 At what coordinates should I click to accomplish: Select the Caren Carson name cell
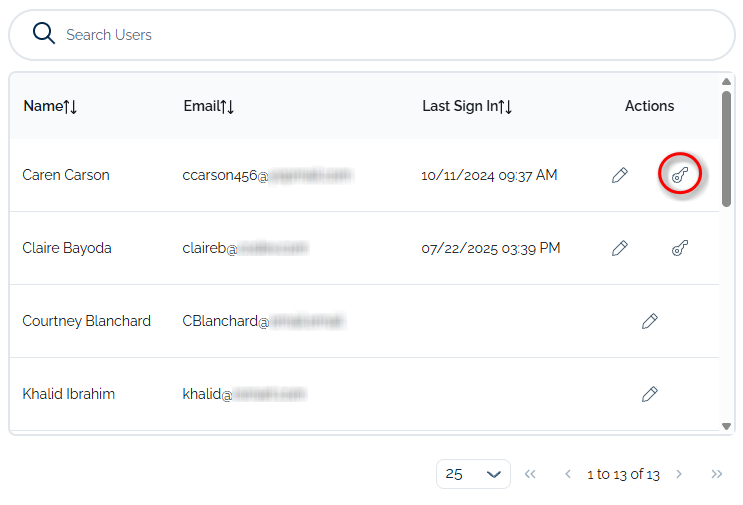[x=66, y=175]
